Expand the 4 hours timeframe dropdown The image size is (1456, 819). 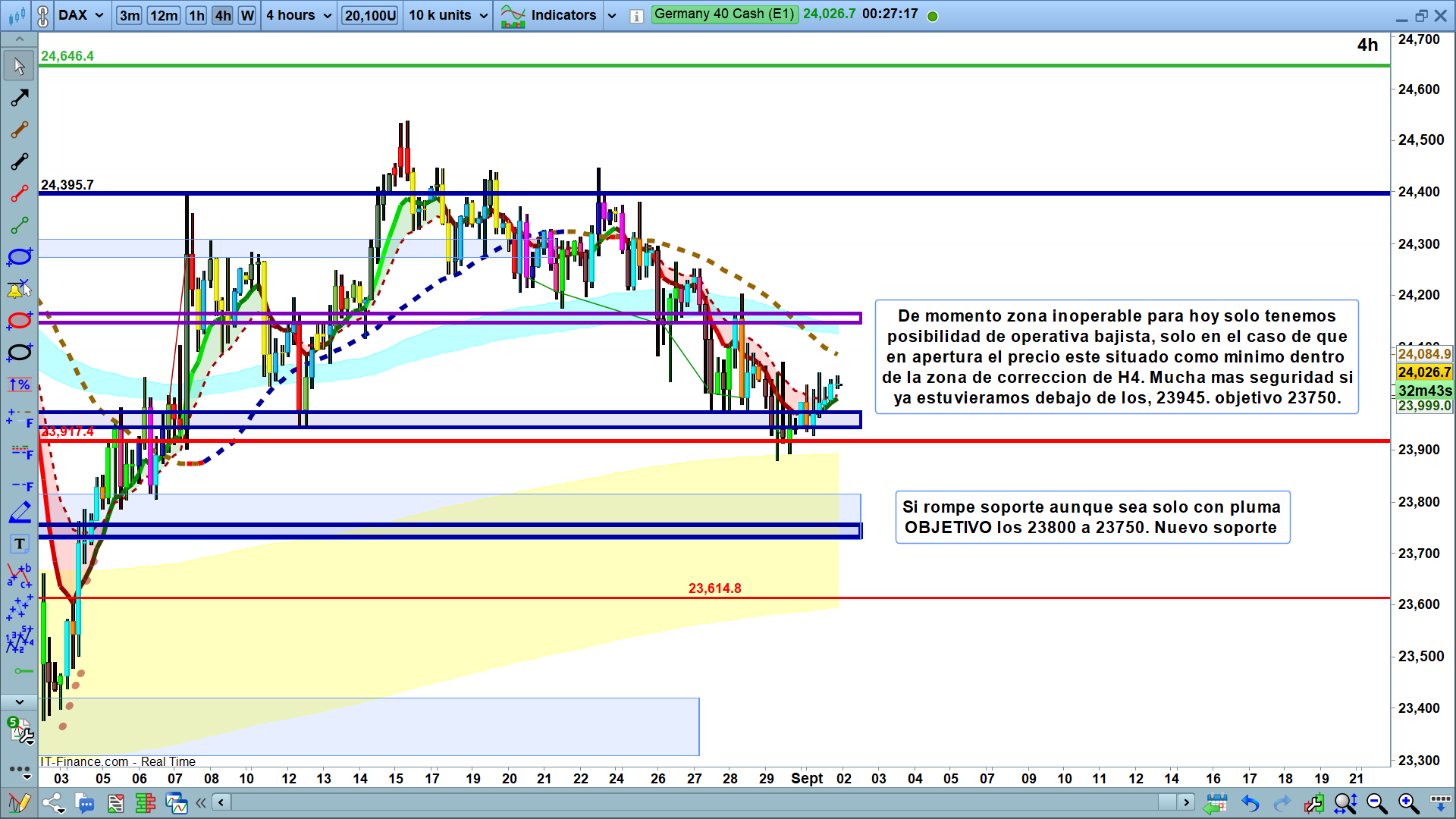[299, 15]
